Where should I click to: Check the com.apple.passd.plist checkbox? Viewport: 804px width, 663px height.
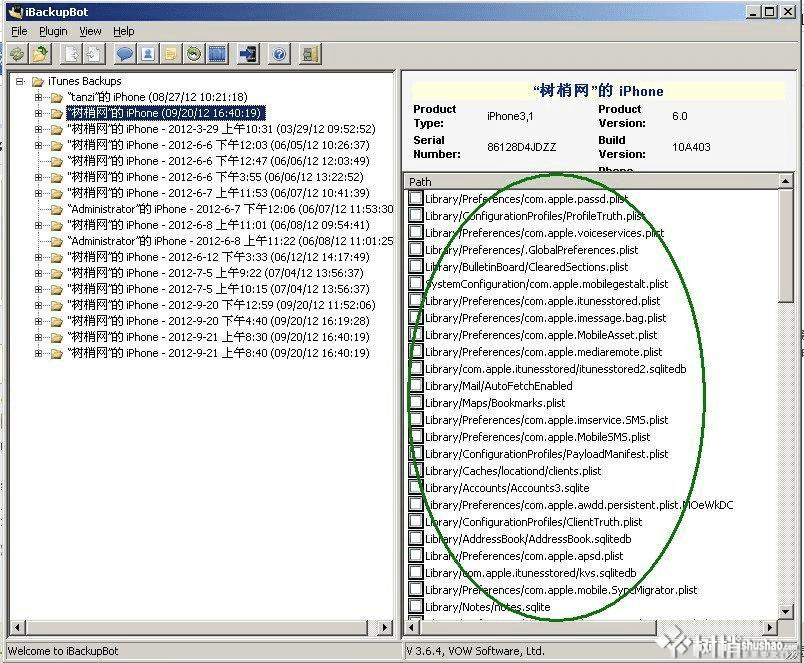[416, 198]
